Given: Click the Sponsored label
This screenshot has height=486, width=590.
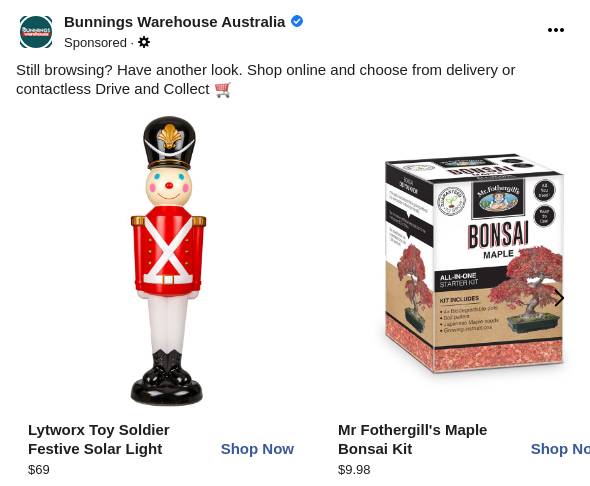Looking at the screenshot, I should (95, 43).
